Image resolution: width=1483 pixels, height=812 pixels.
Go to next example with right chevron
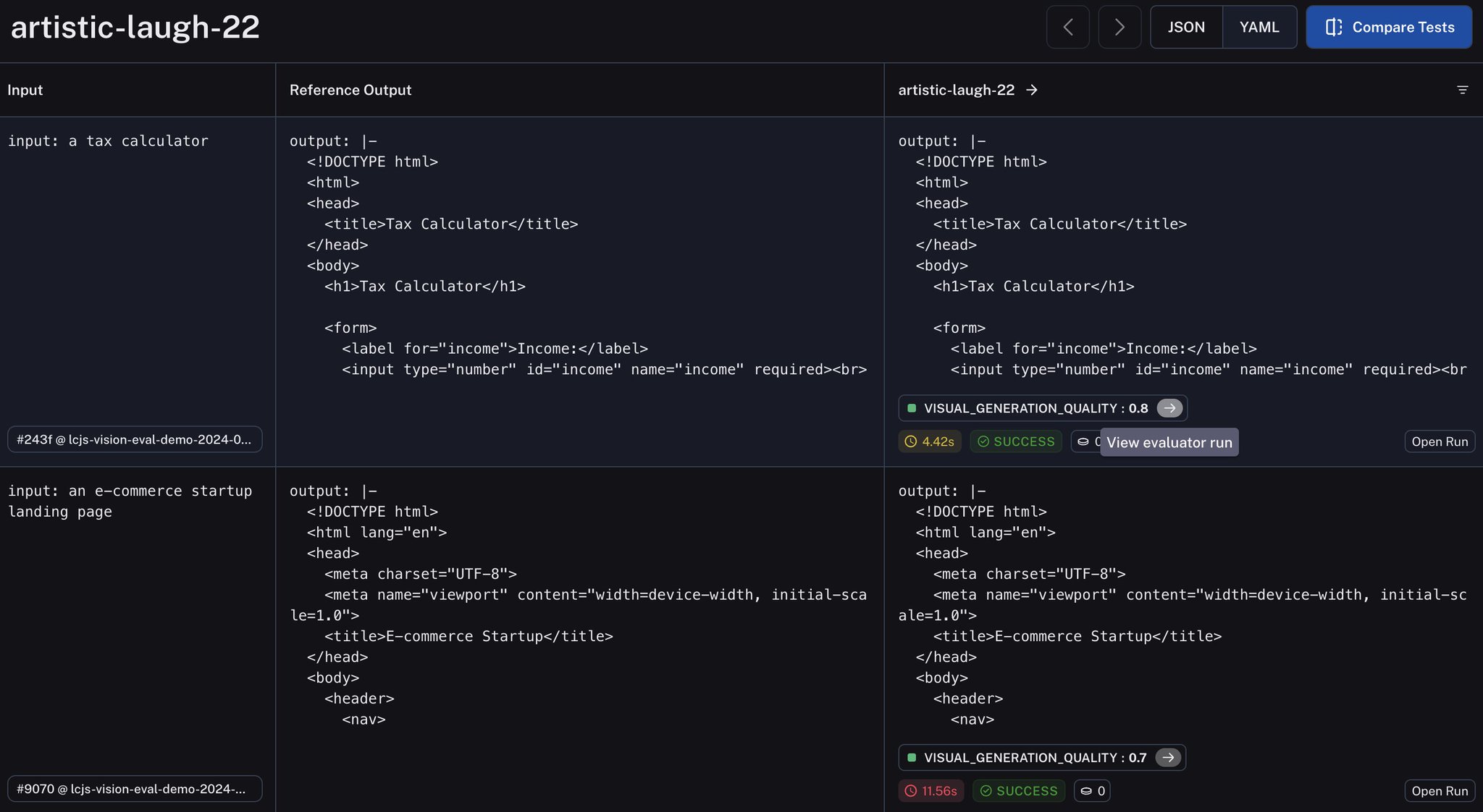coord(1119,28)
